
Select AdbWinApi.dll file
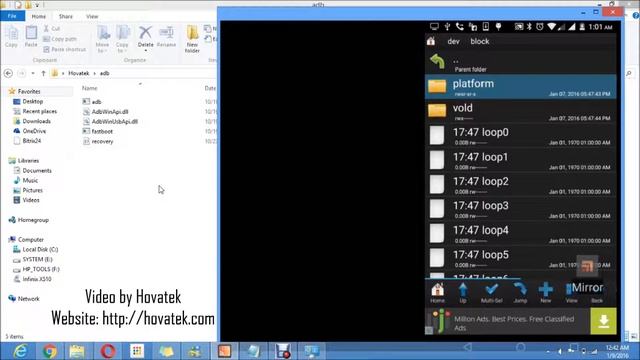click(105, 111)
